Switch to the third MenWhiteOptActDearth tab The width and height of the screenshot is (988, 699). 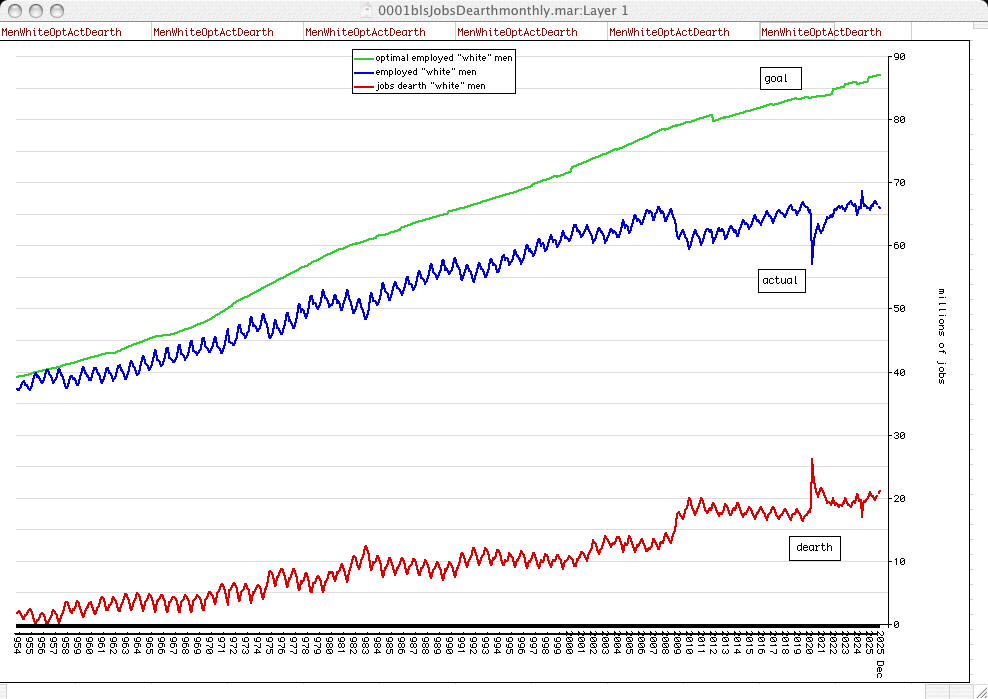[365, 32]
